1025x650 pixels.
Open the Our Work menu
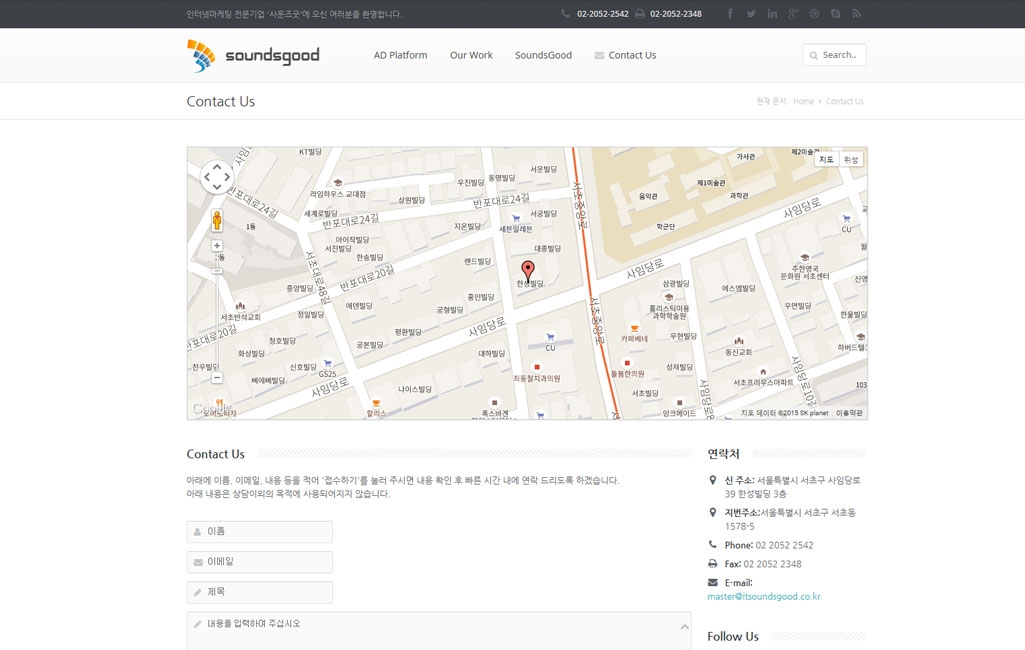471,56
